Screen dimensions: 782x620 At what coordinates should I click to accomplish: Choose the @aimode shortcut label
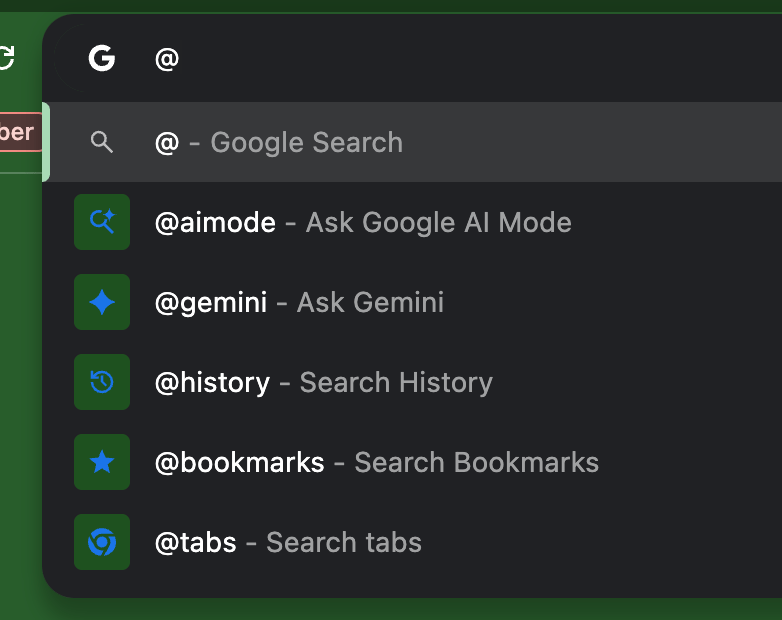215,222
